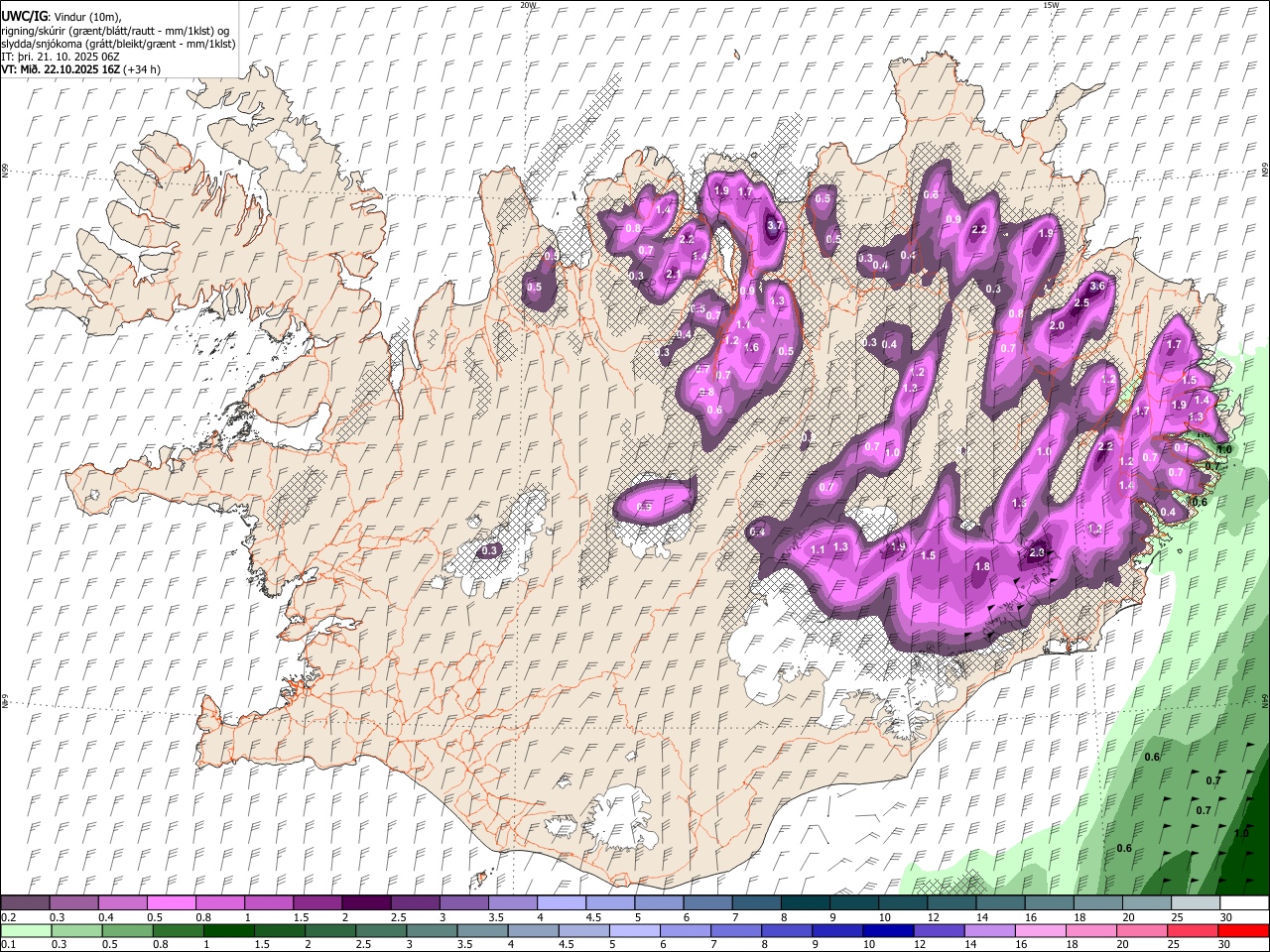
Task: Click the 2.0 snowfall value on the map
Action: pos(1057,325)
